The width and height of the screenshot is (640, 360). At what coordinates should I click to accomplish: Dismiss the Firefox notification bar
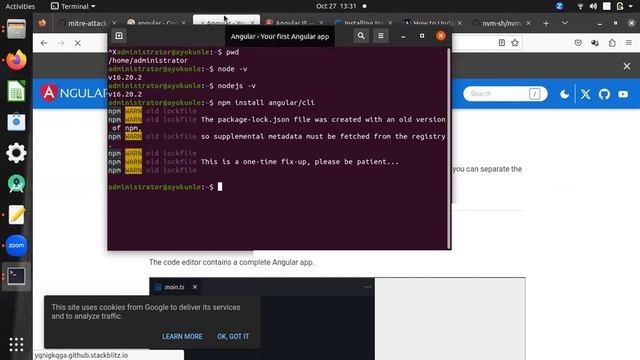pyautogui.click(x=627, y=66)
